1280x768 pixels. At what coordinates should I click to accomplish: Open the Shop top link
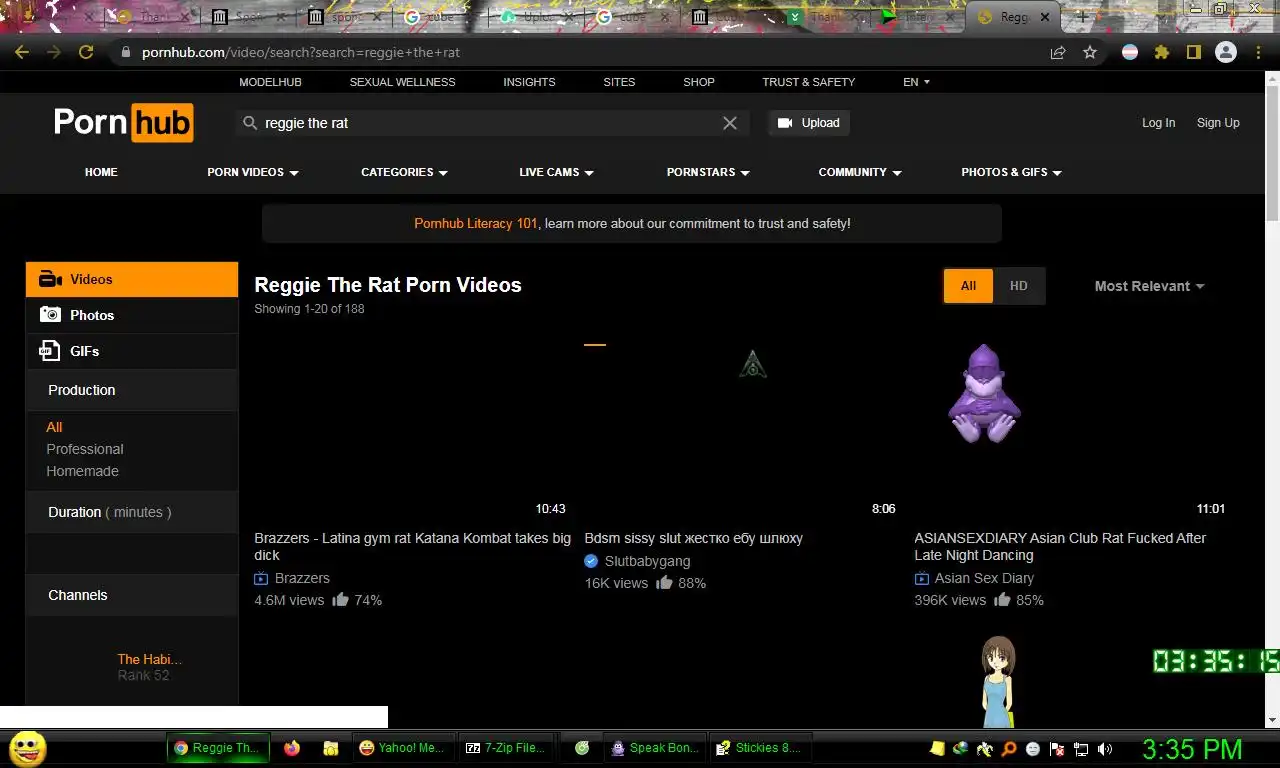(699, 82)
